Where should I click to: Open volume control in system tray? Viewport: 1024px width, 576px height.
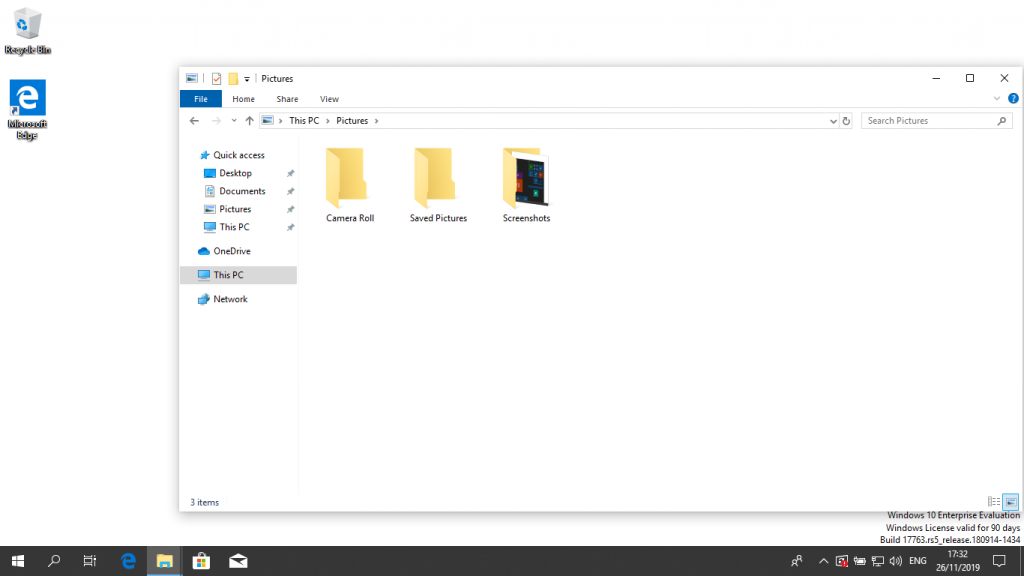click(895, 561)
